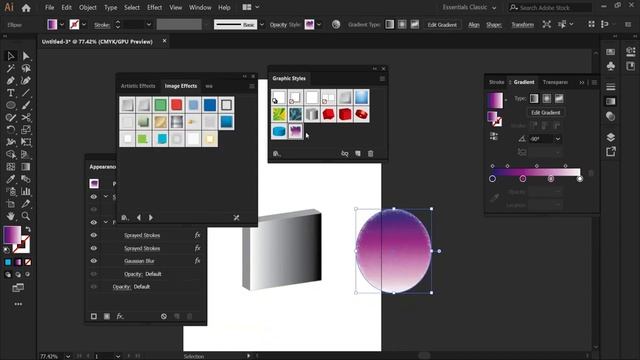Toggle visibility of fill Opacity Default row
The height and width of the screenshot is (360, 640).
pos(93,274)
